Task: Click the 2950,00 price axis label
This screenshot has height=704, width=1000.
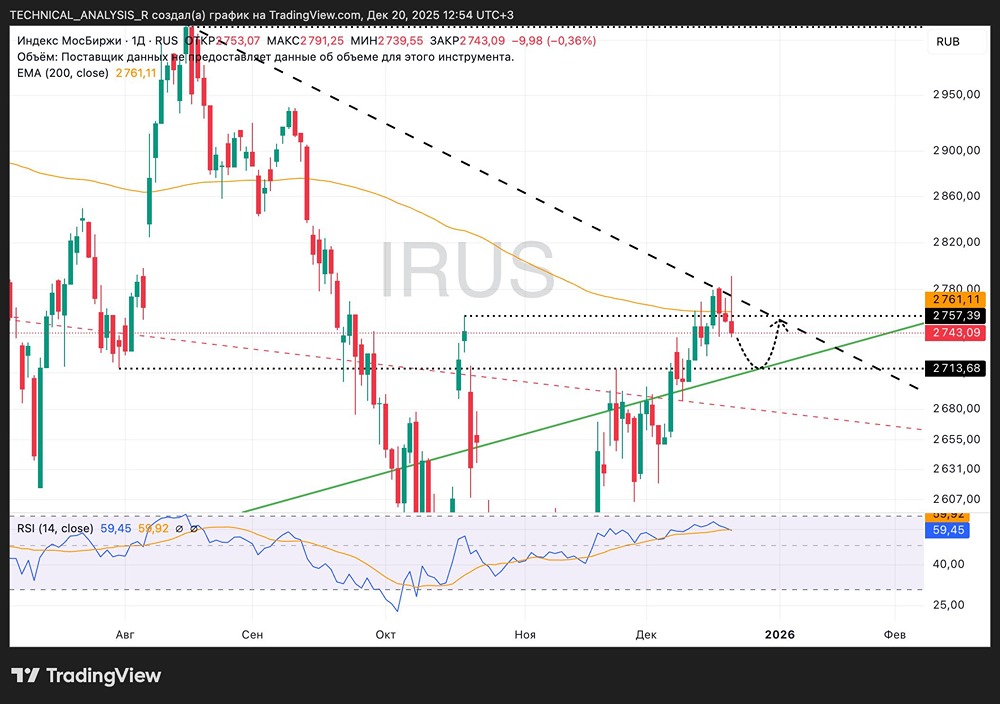Action: point(957,94)
